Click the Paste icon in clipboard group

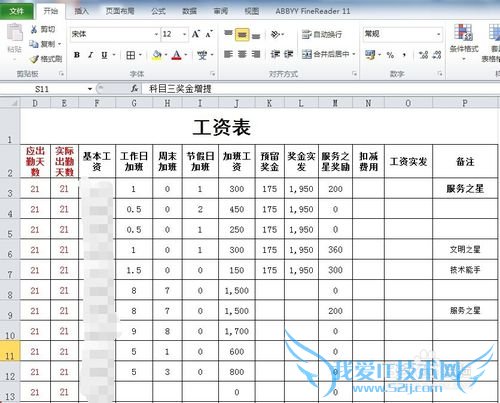[x=14, y=33]
